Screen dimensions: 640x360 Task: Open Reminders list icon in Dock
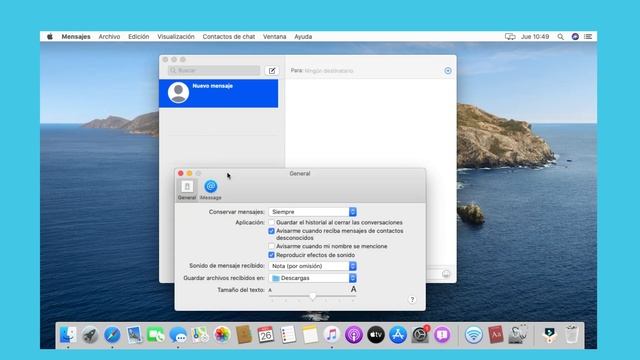click(x=288, y=335)
